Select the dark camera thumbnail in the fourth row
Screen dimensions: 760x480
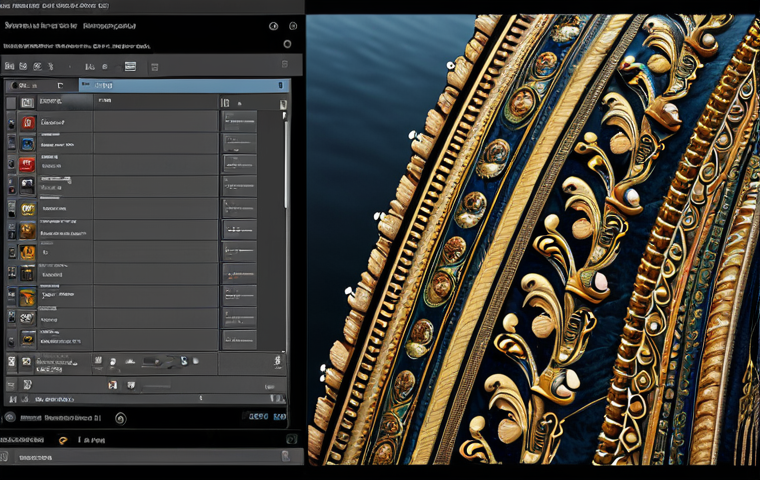27,186
